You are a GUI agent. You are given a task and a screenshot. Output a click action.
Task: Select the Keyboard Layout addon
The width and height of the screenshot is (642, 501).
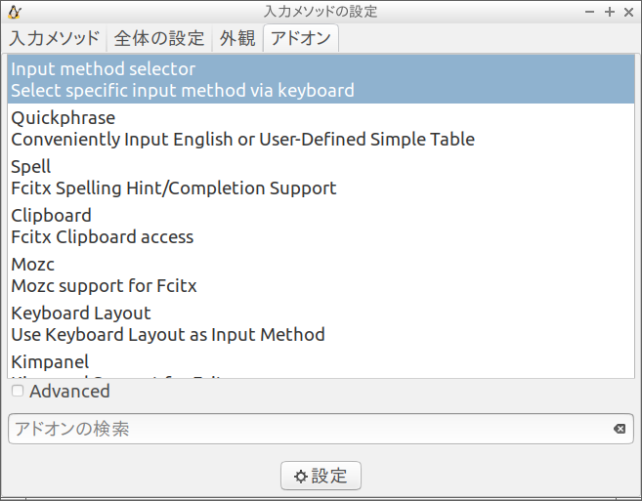click(320, 324)
